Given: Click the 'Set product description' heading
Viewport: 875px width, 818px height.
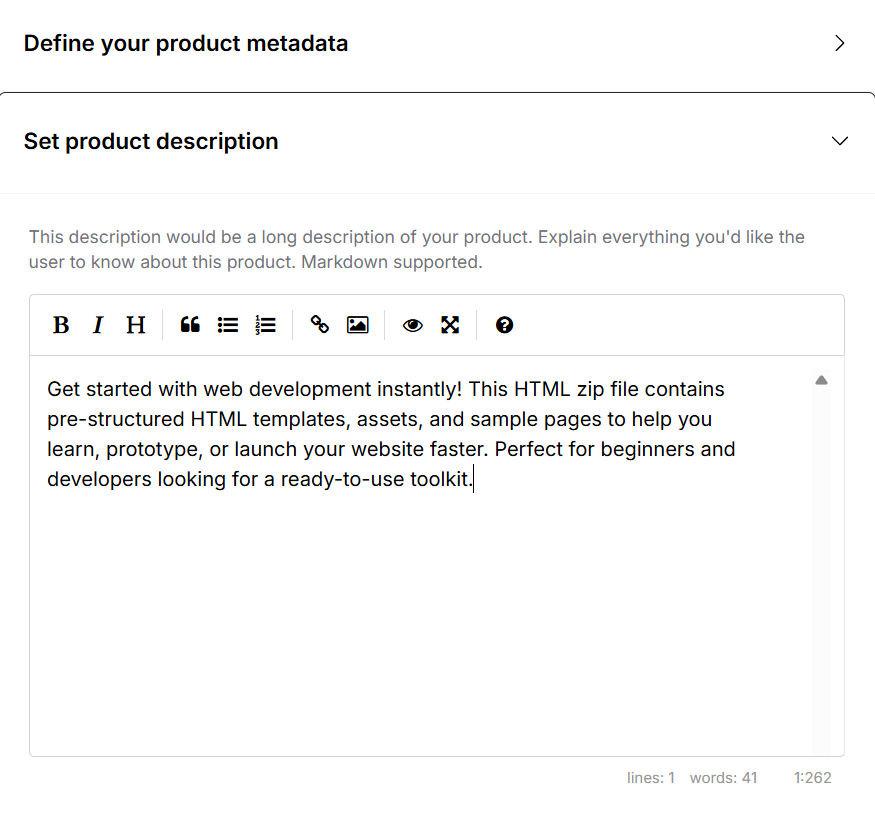Looking at the screenshot, I should coord(151,141).
